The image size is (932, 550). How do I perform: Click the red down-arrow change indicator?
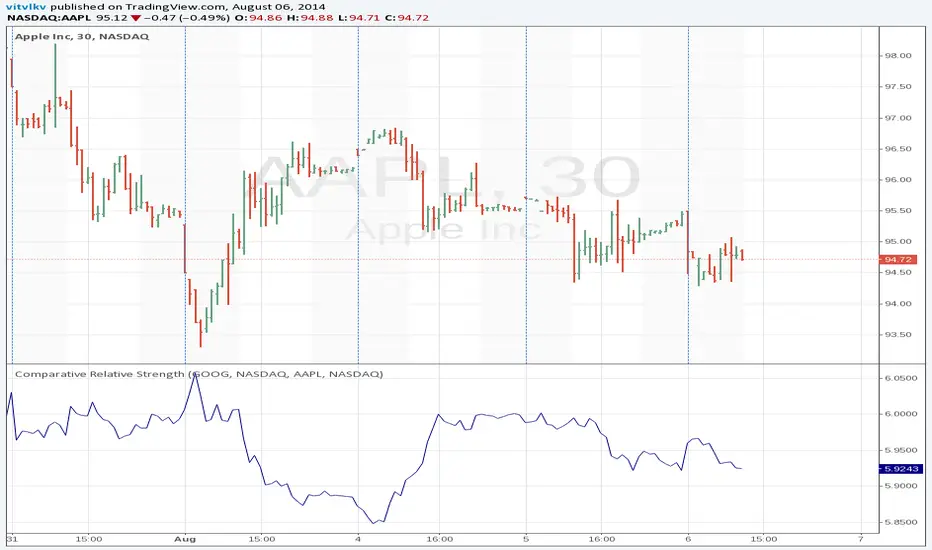pyautogui.click(x=136, y=18)
